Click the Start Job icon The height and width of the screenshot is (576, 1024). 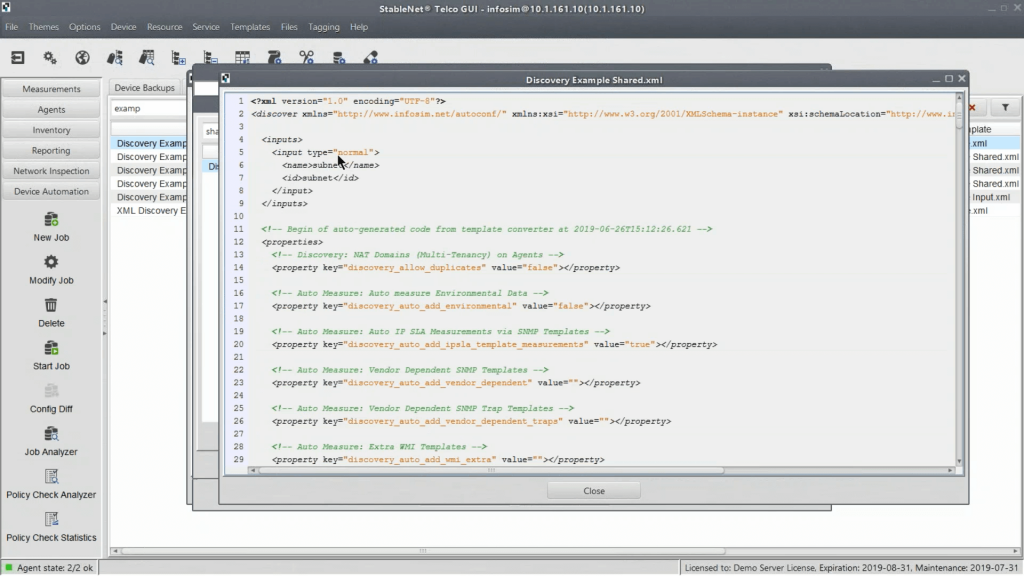[51, 349]
